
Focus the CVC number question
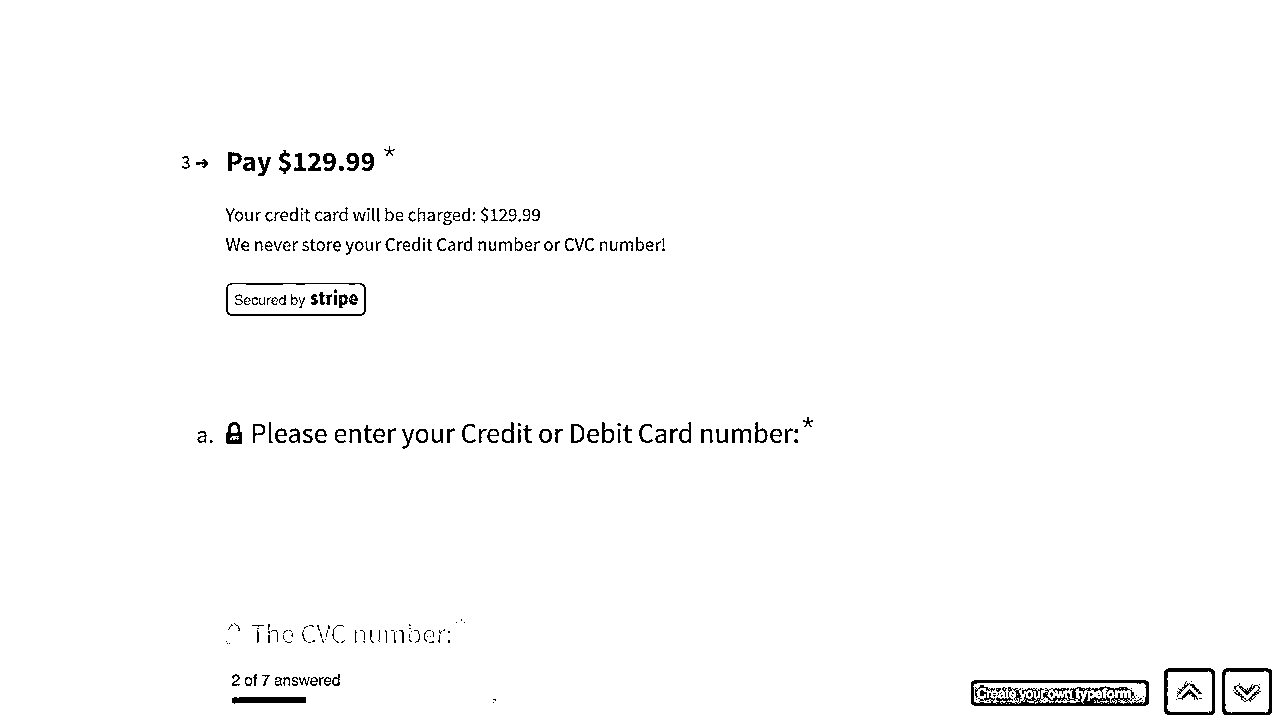(352, 634)
